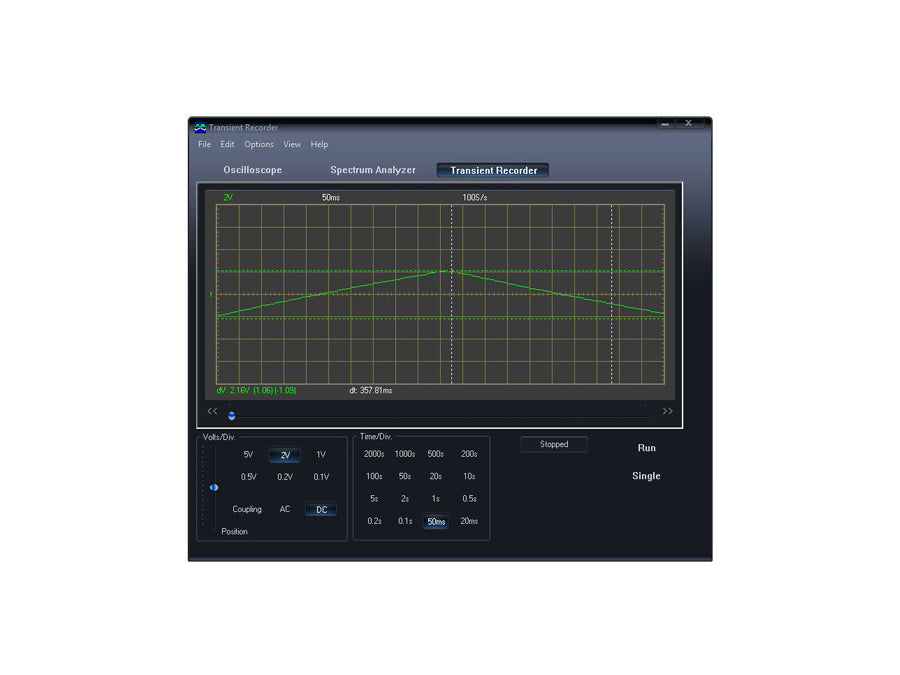Click the scroll-right double arrow under the graph
Screen dimensions: 900x675
(668, 411)
